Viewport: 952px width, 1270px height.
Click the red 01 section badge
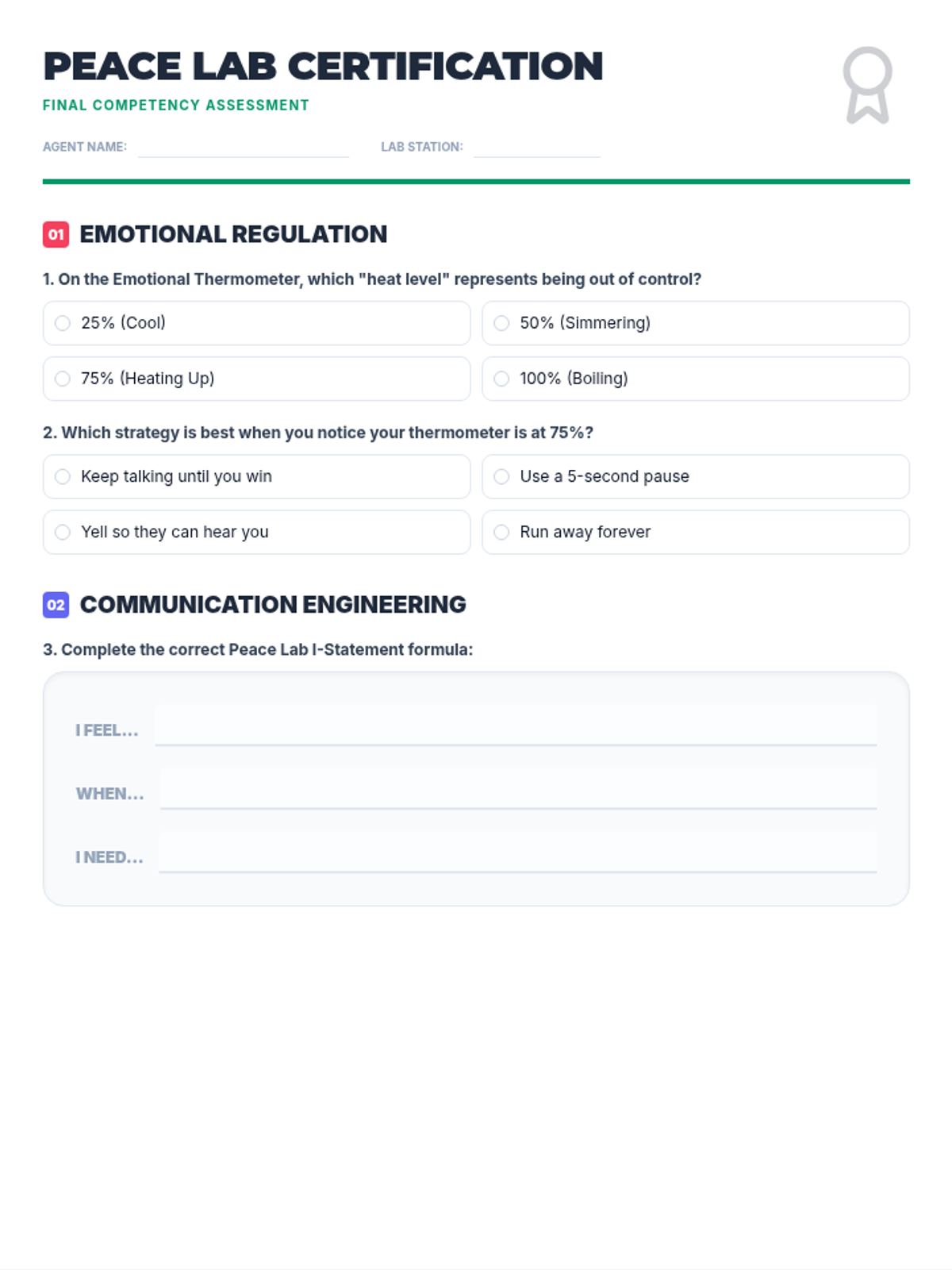click(56, 234)
